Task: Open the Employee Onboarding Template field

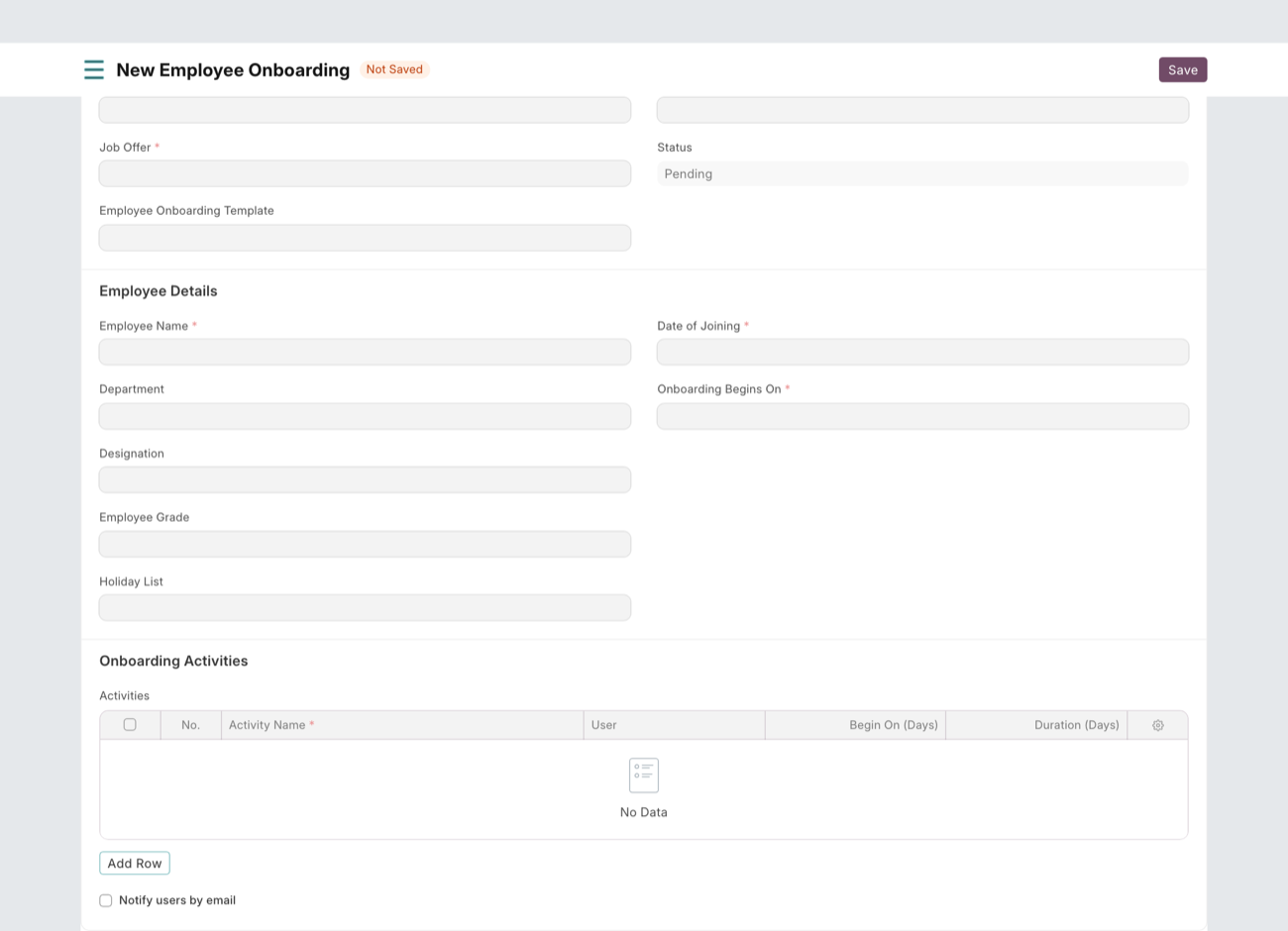Action: (x=365, y=238)
